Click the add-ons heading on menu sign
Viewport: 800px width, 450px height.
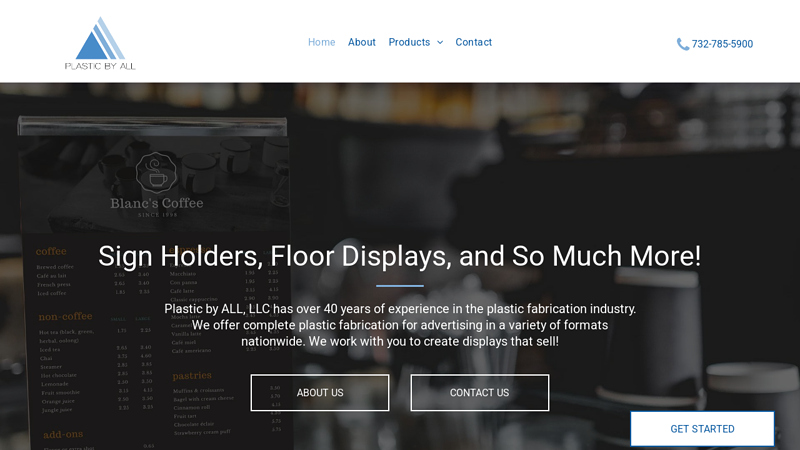[x=64, y=435]
